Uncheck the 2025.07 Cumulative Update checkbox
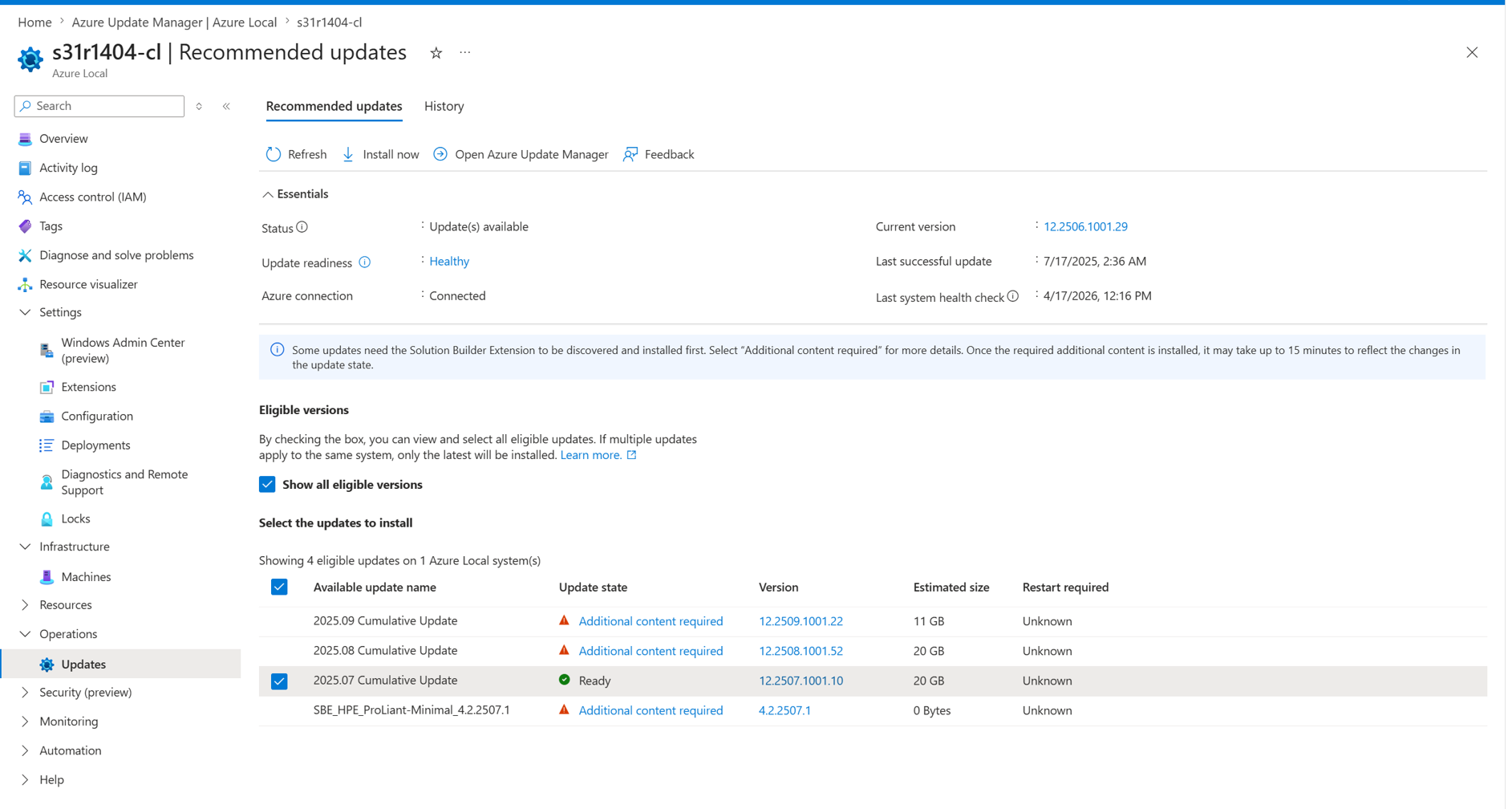The height and width of the screenshot is (809, 1512). click(279, 681)
